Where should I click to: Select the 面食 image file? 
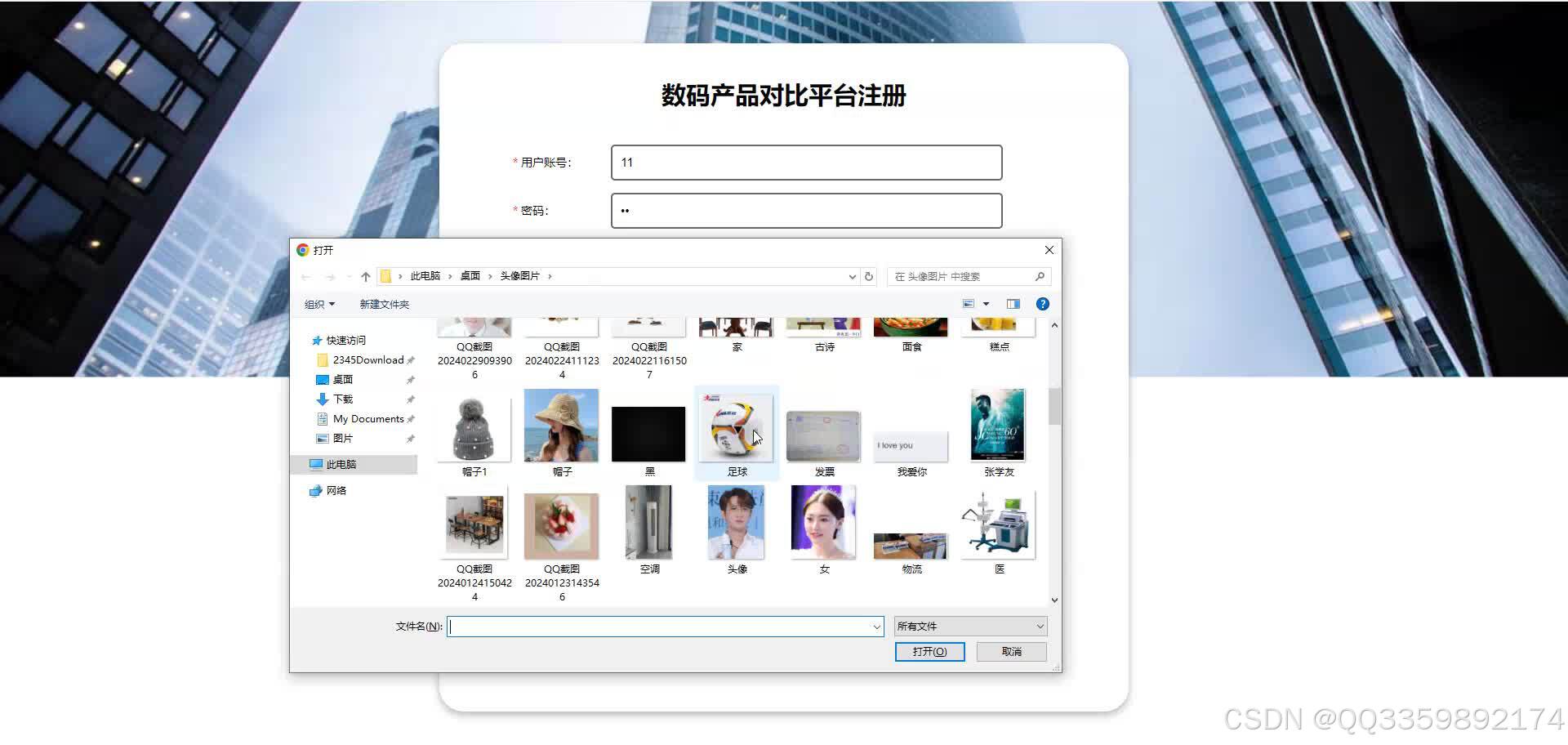pyautogui.click(x=911, y=336)
